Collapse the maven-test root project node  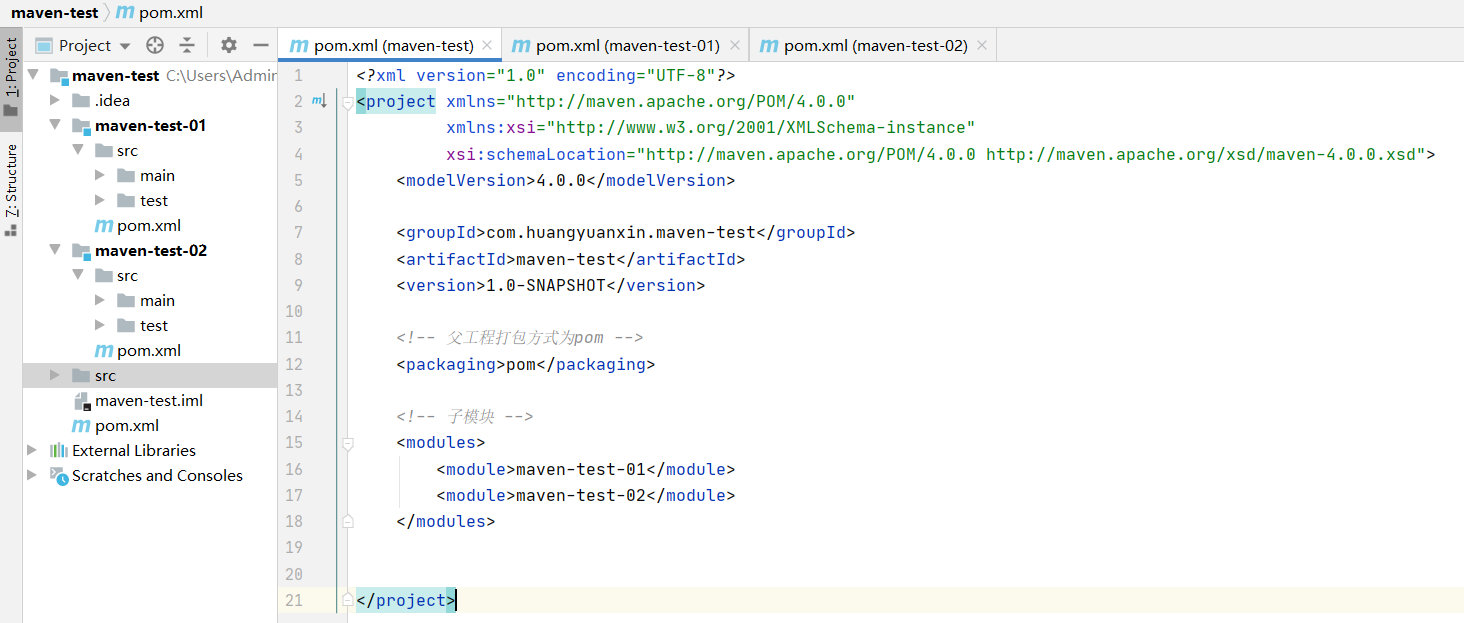click(x=33, y=75)
